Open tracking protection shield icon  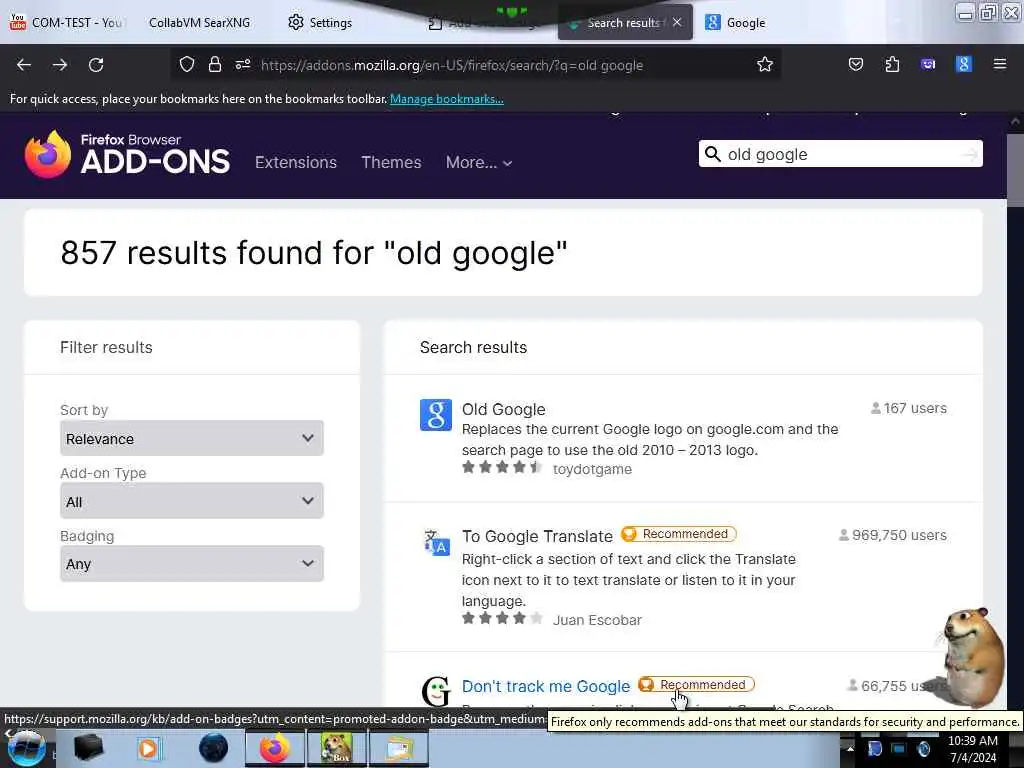click(187, 65)
